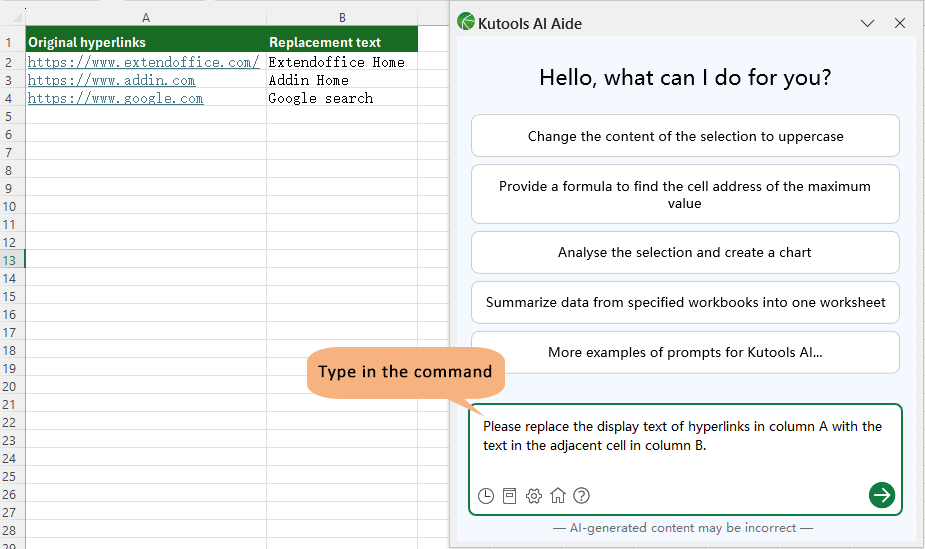
Task: Open the https://www.extendoffice.com/ hyperlink
Action: (143, 62)
